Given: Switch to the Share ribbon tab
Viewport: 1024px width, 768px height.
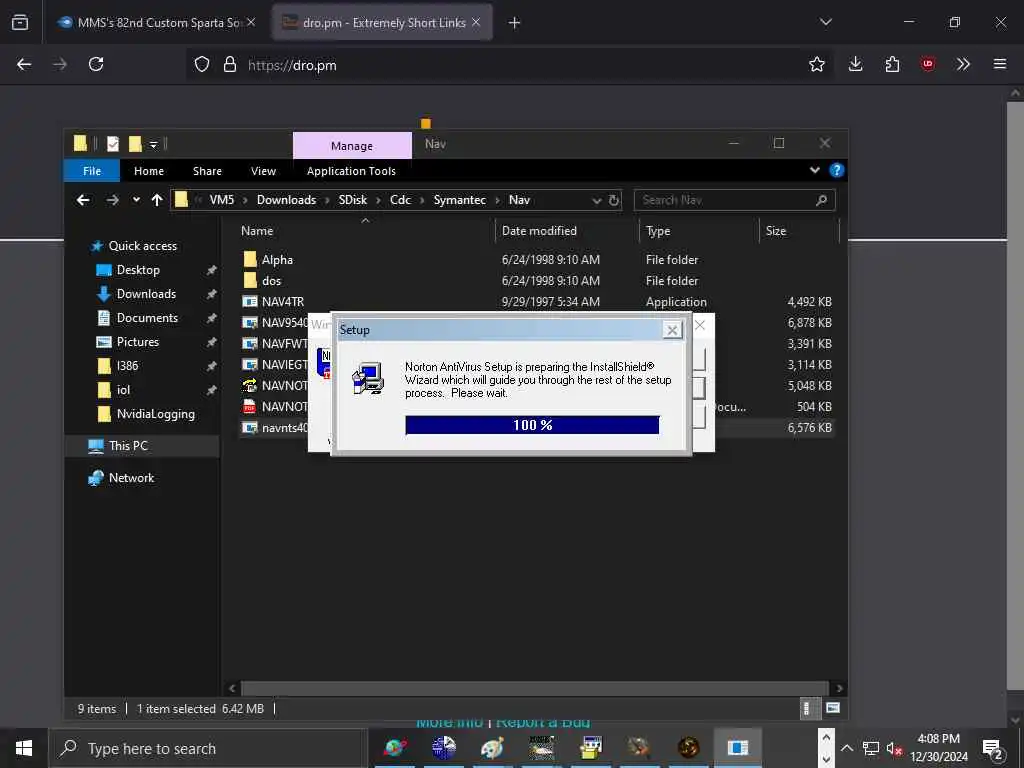Looking at the screenshot, I should pos(207,170).
